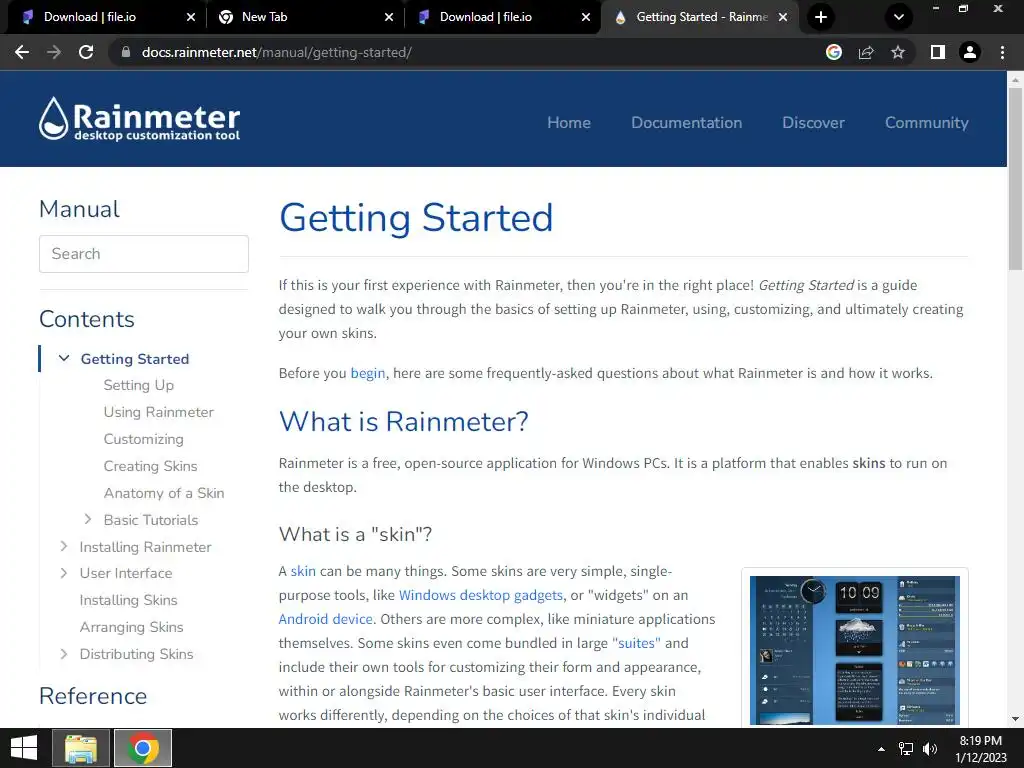Open the Documentation navigation item
This screenshot has height=768, width=1024.
(x=686, y=123)
